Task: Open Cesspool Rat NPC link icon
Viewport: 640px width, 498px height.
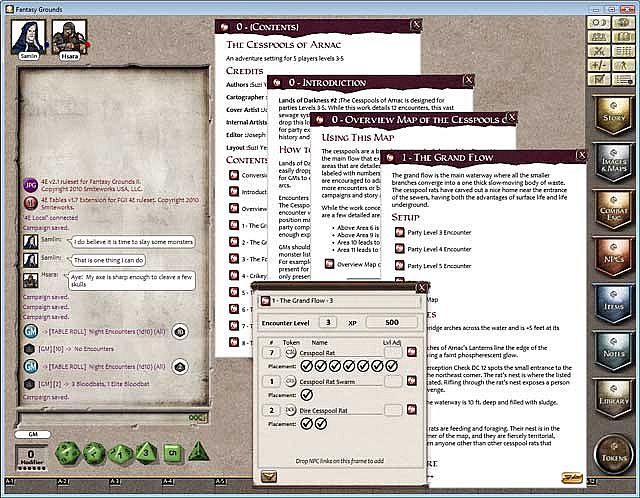Action: pyautogui.click(x=411, y=351)
